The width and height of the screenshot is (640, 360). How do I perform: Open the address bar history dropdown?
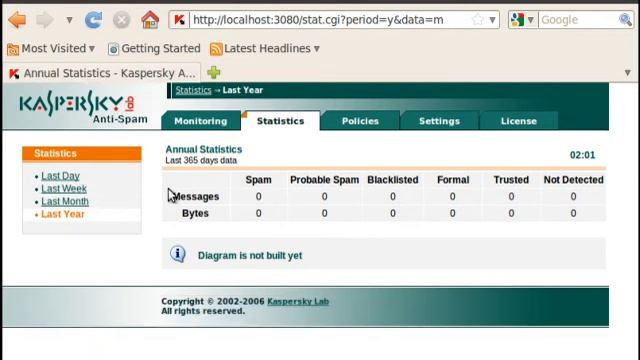[493, 20]
